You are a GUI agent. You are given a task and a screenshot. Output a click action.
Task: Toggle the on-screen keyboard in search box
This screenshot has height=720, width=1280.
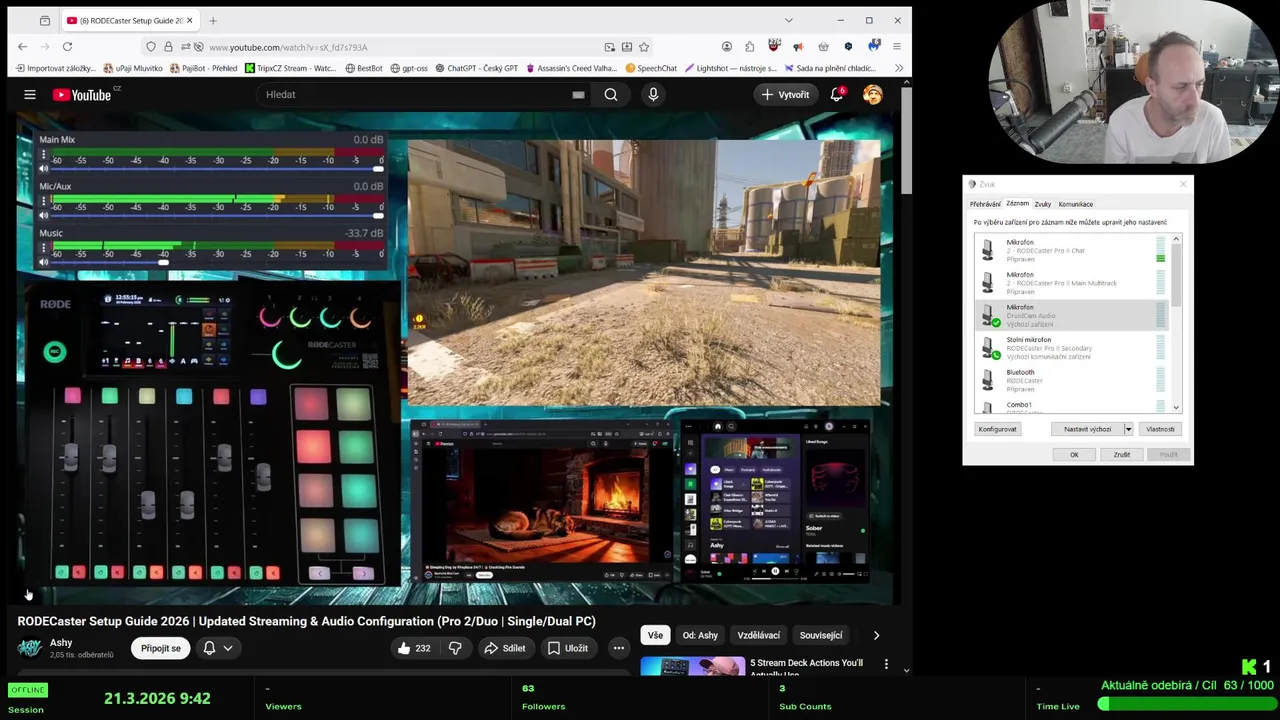pos(578,94)
